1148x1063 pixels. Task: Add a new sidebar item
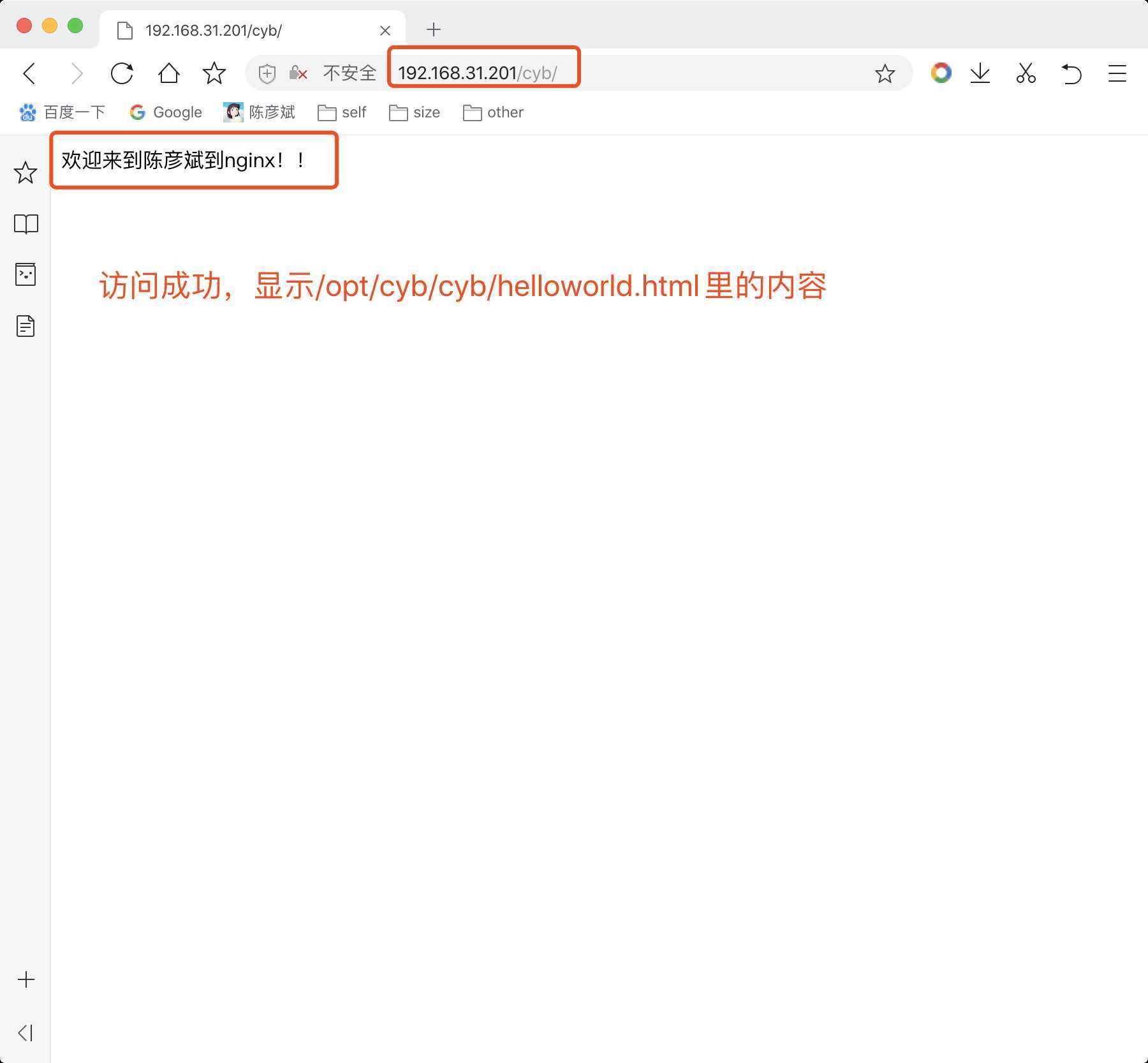pos(26,979)
